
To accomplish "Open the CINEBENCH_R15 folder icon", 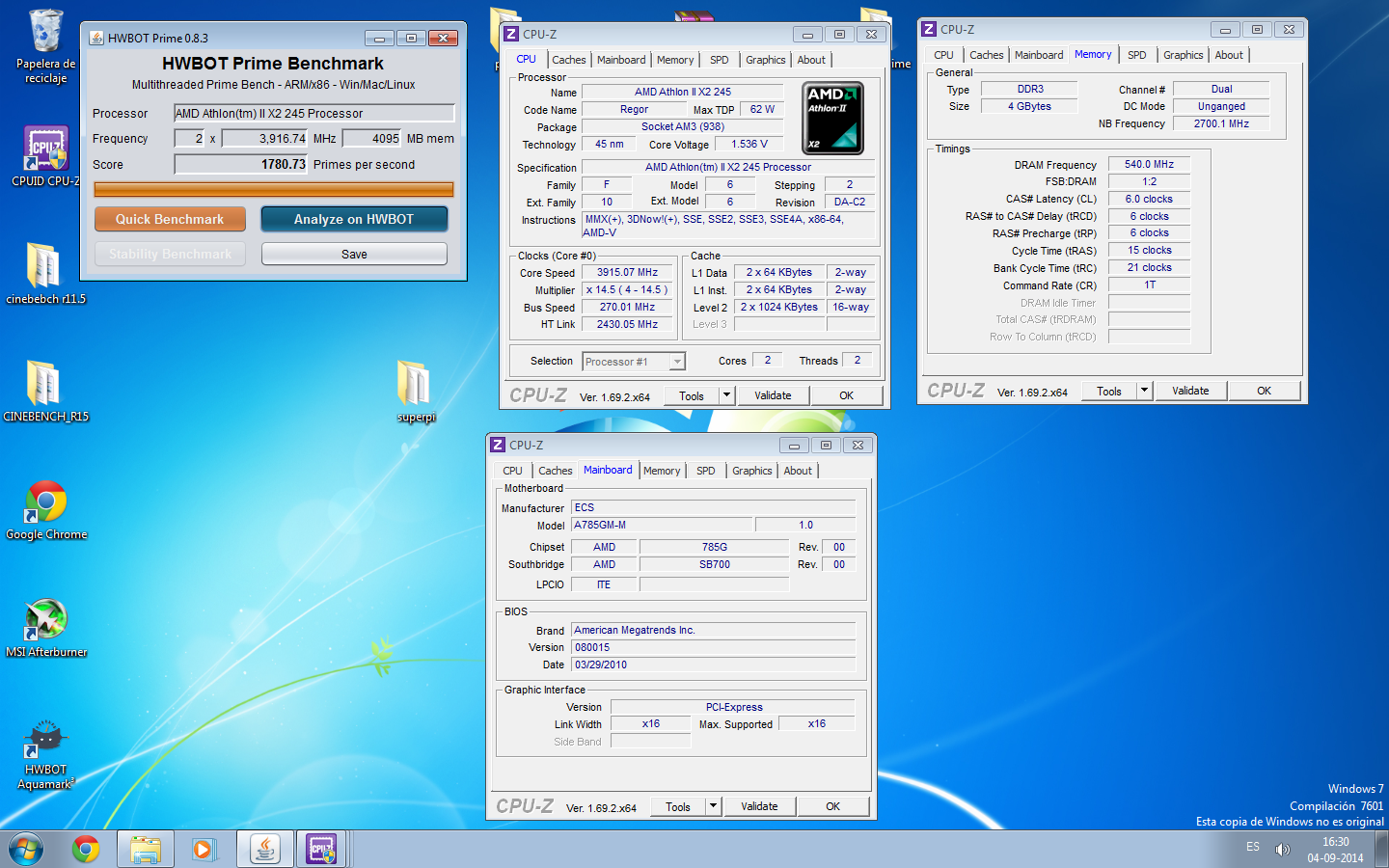I will click(45, 392).
